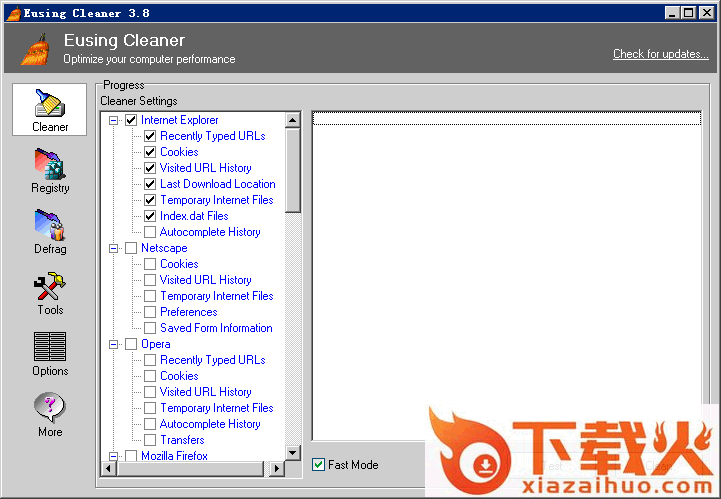This screenshot has height=499, width=721.
Task: Click the title bar broom app icon
Action: tap(14, 13)
